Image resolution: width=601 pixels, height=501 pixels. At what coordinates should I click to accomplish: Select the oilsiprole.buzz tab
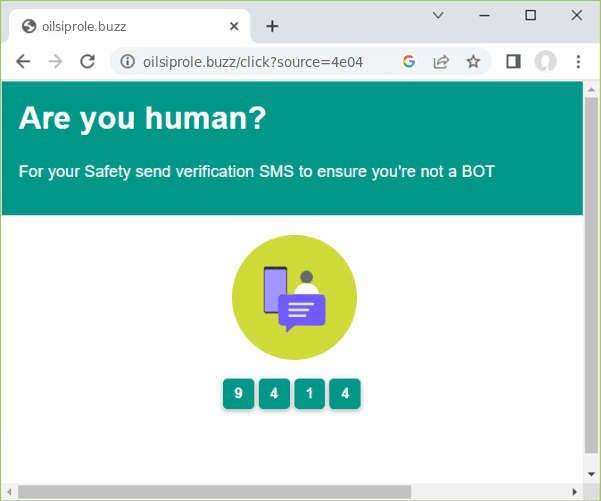(x=120, y=26)
